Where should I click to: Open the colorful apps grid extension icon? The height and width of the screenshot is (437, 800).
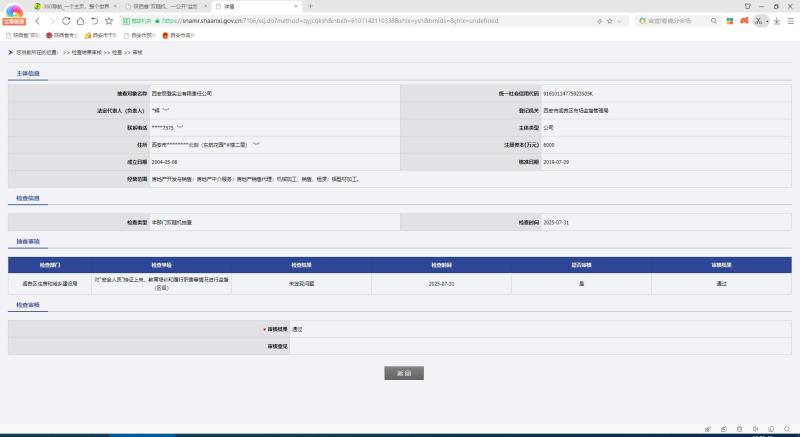tap(727, 20)
